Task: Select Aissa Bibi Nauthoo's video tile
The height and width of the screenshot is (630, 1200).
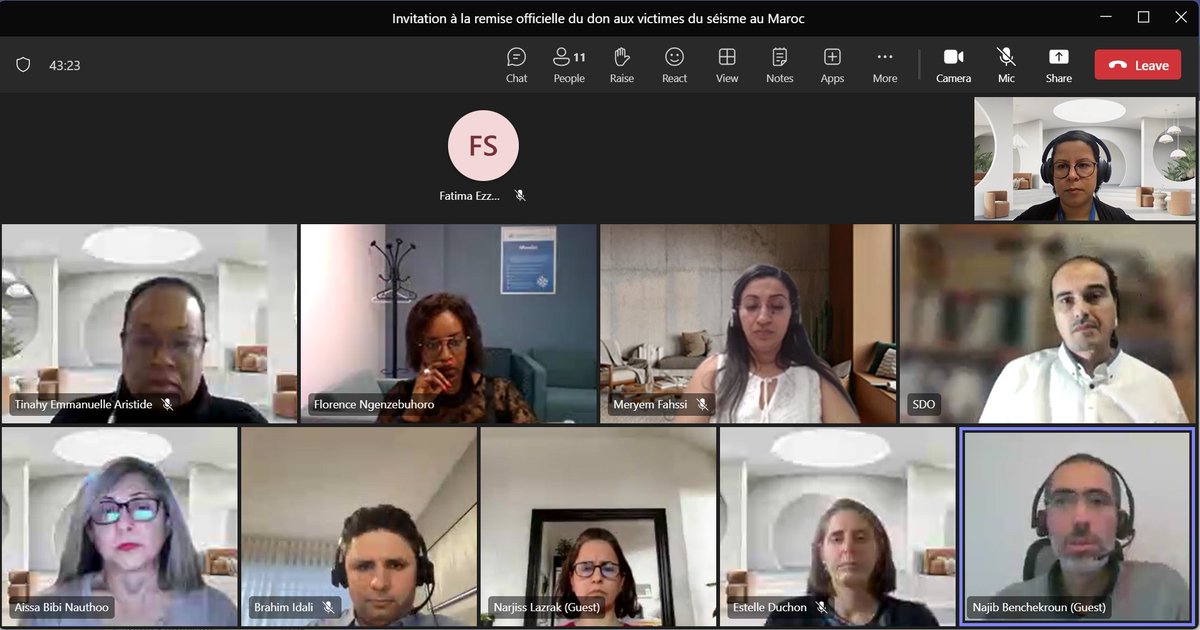Action: tap(120, 527)
